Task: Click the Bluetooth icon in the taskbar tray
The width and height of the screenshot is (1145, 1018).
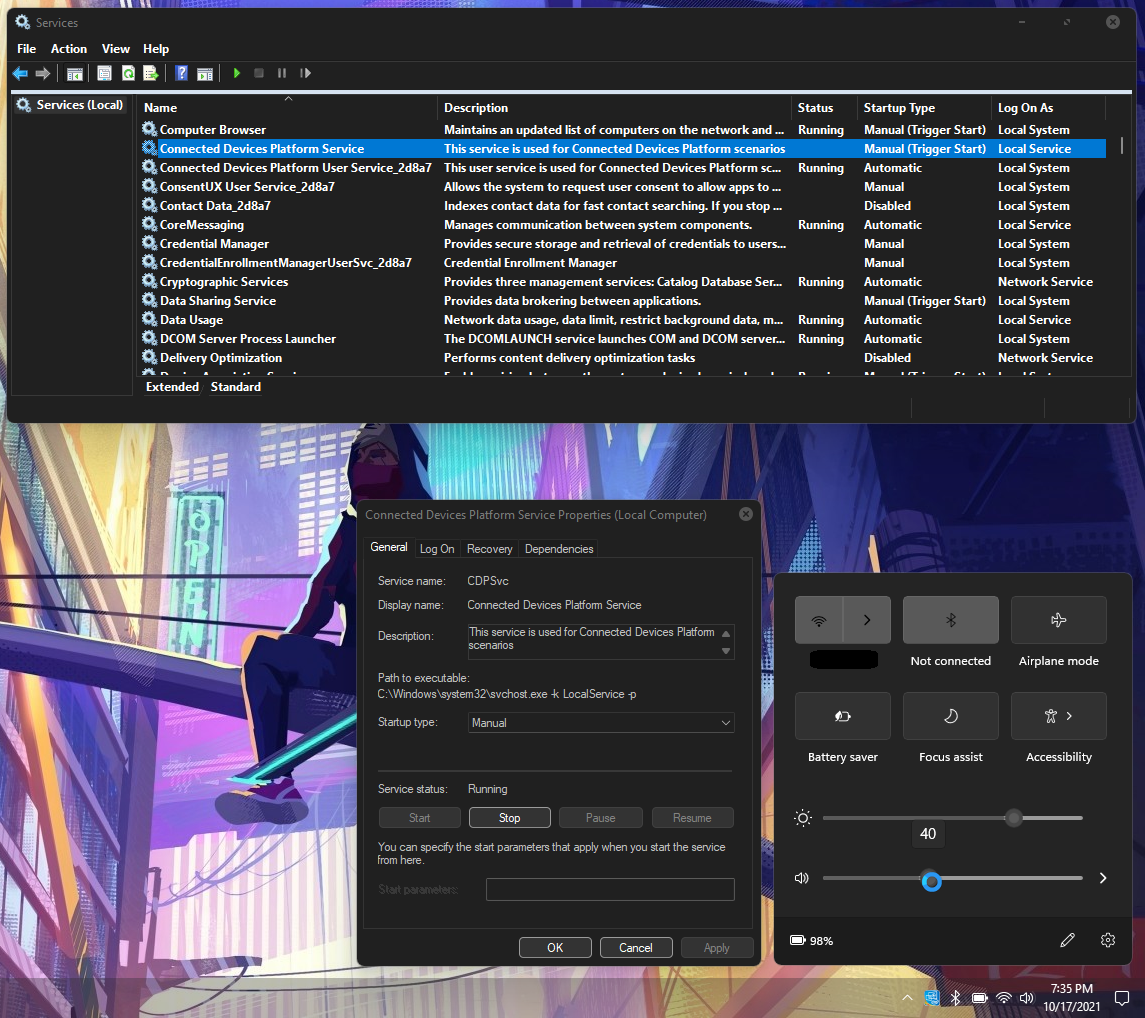Action: [955, 998]
